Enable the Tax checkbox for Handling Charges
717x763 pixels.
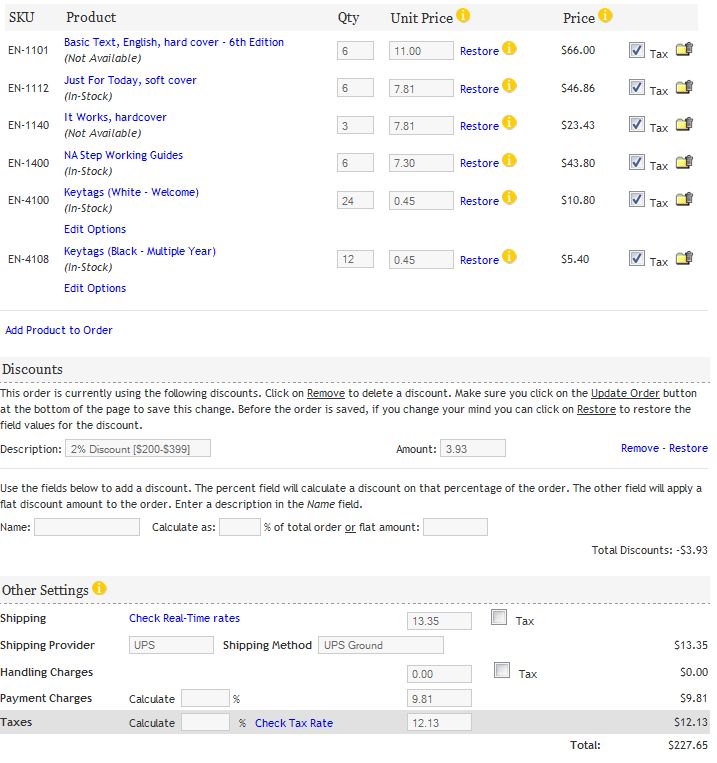(502, 671)
